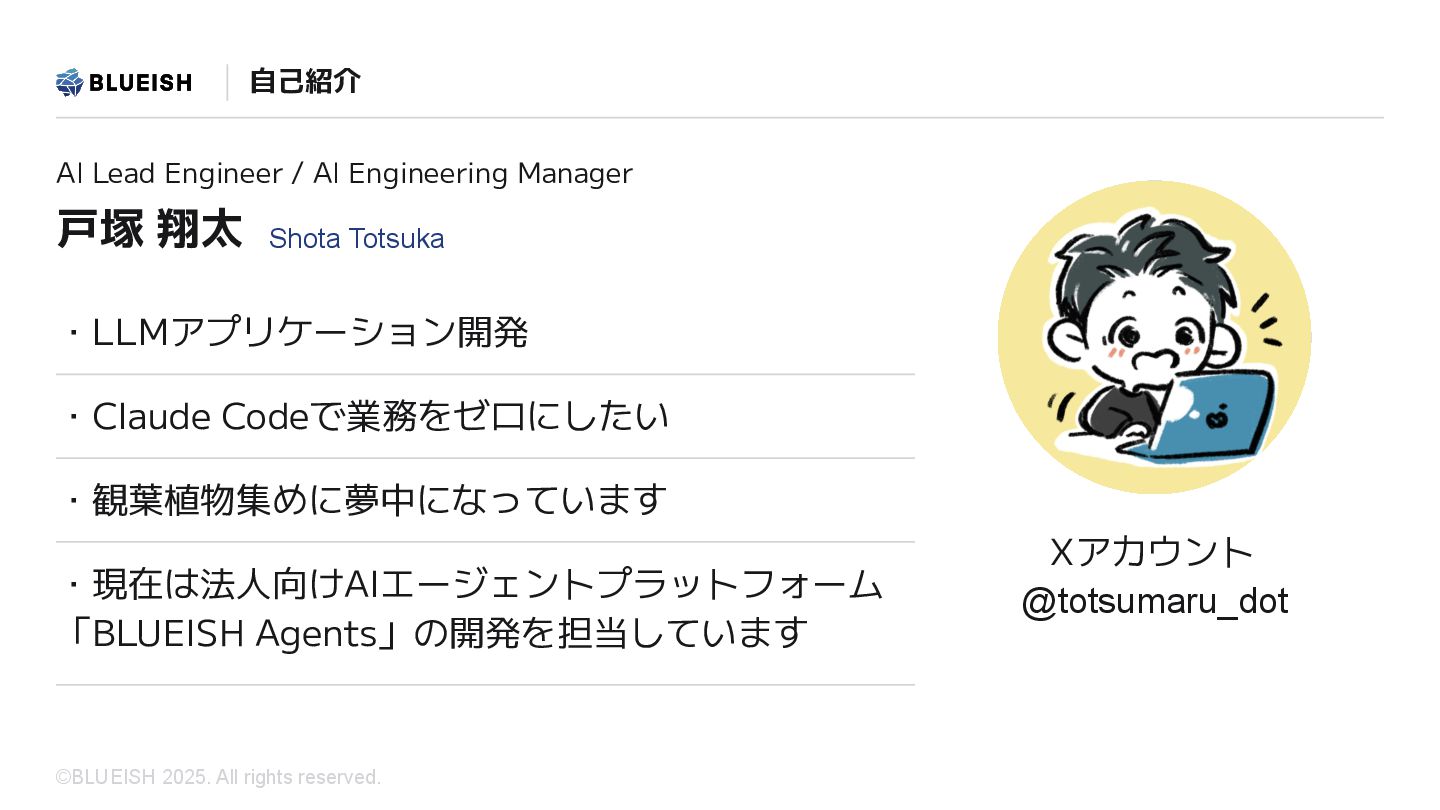Image resolution: width=1440 pixels, height=810 pixels.
Task: Click the Claude Code bullet line
Action: point(368,417)
